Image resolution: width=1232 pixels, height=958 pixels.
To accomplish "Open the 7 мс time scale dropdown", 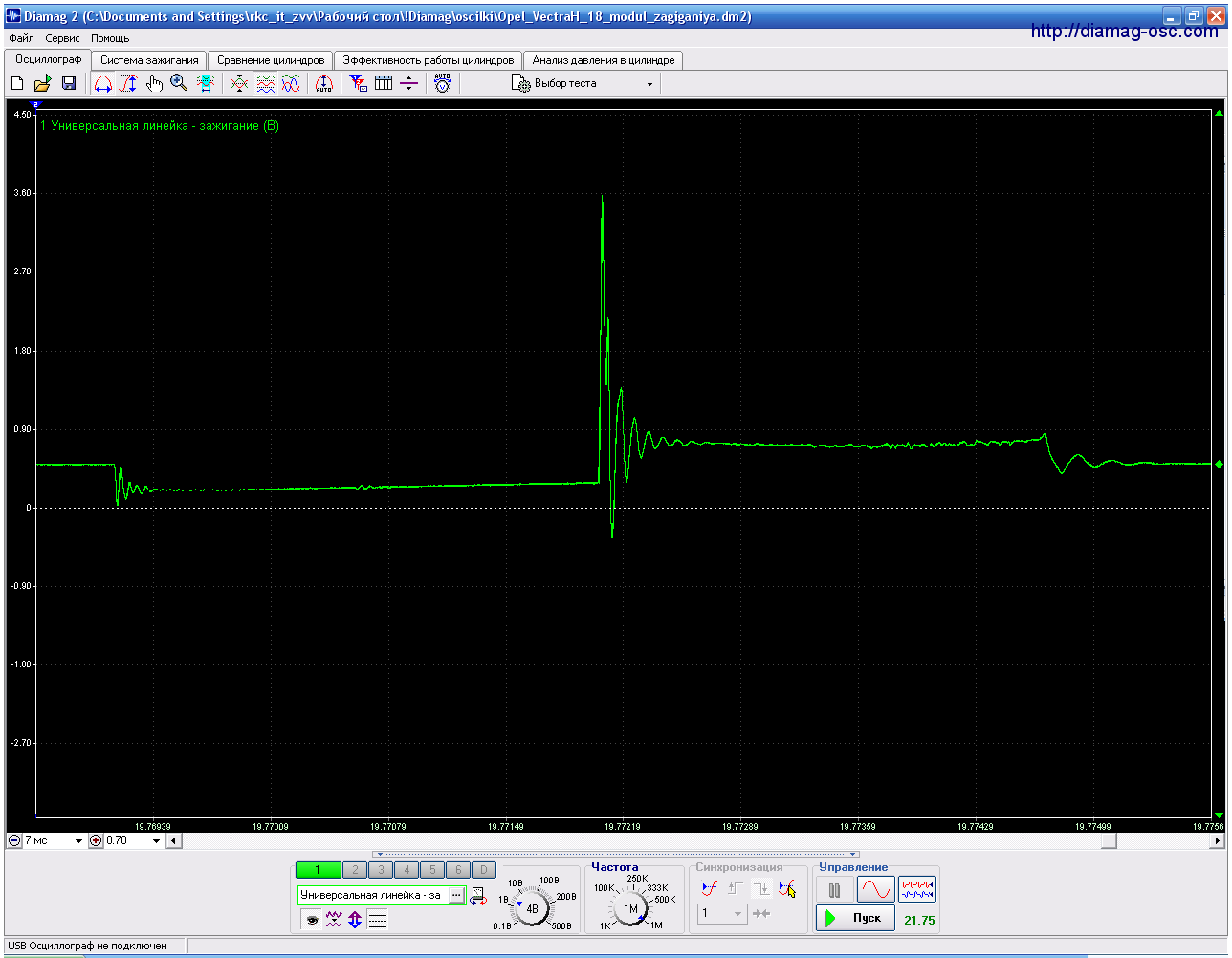I will pyautogui.click(x=78, y=841).
